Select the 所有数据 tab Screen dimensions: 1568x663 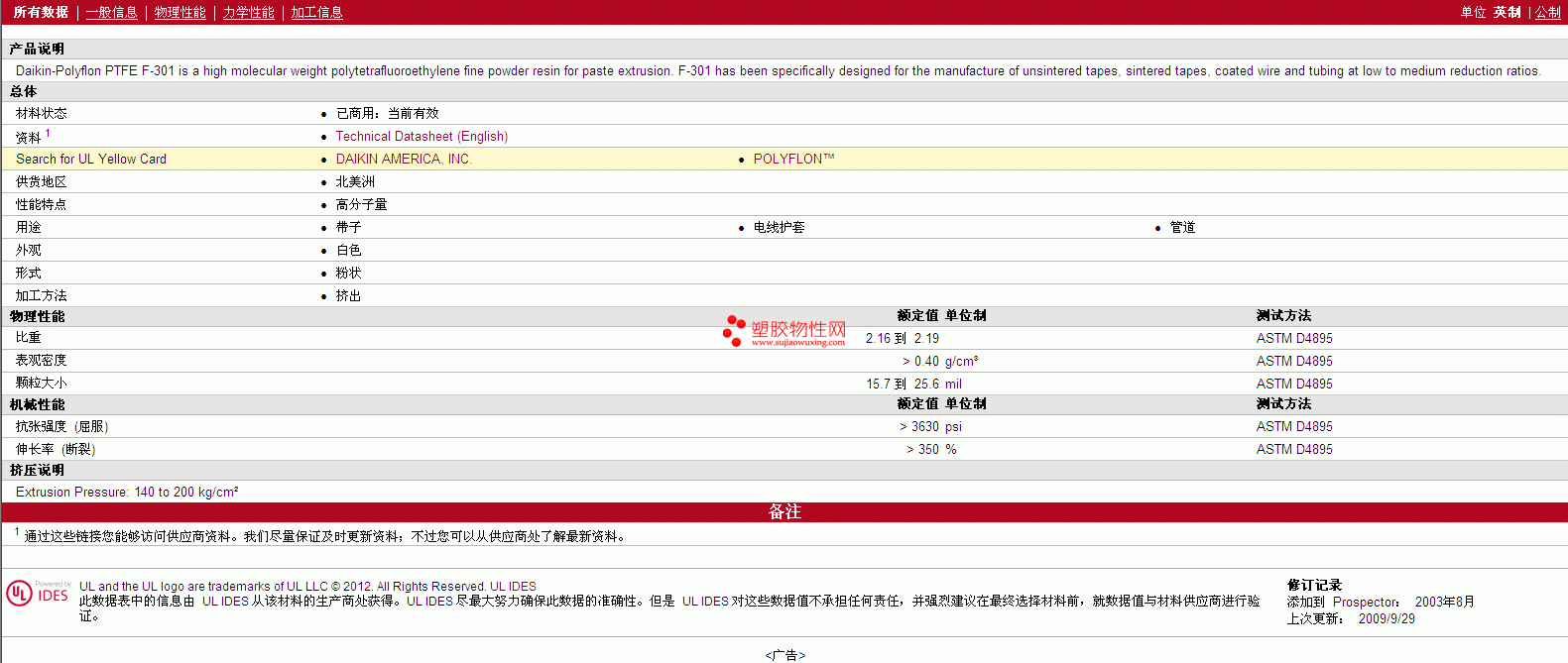tap(41, 12)
